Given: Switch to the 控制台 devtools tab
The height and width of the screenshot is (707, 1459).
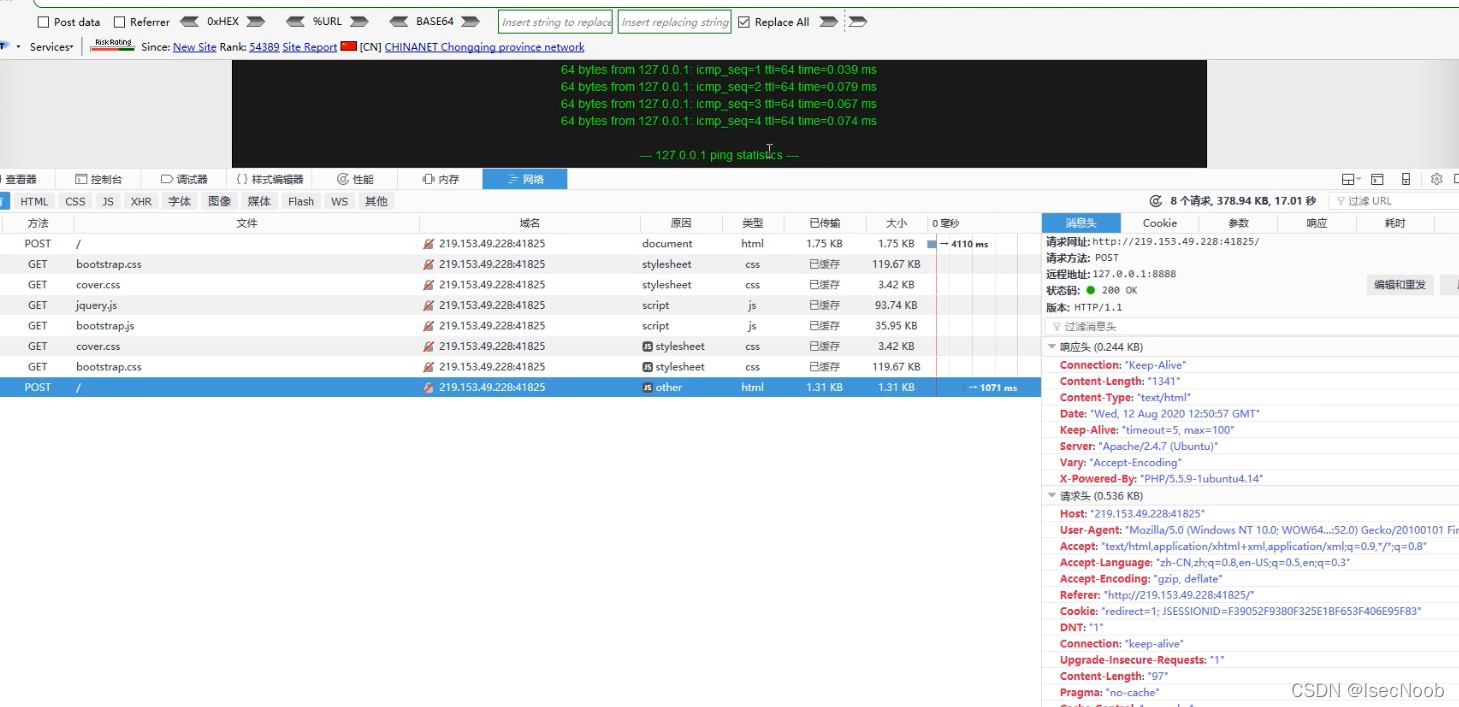Looking at the screenshot, I should tap(98, 179).
